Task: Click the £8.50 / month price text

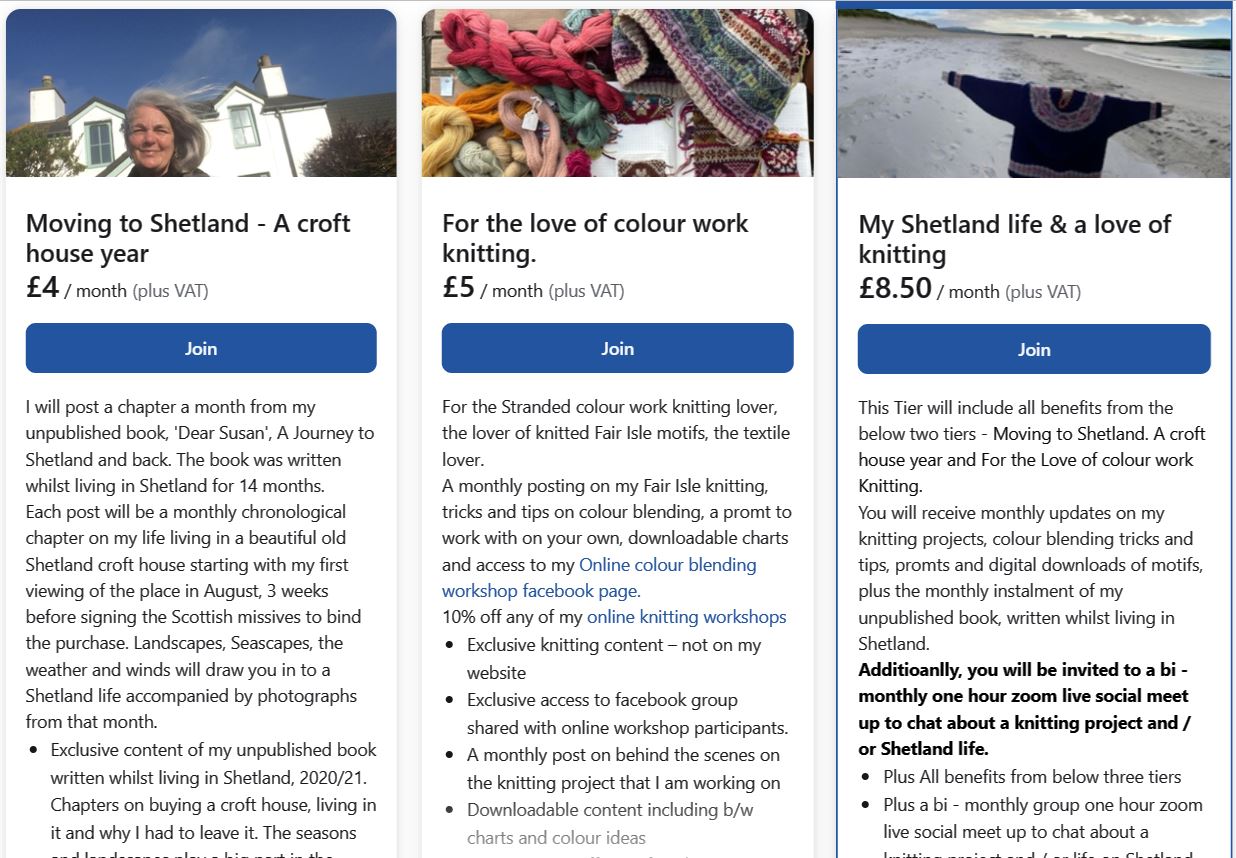Action: click(969, 290)
